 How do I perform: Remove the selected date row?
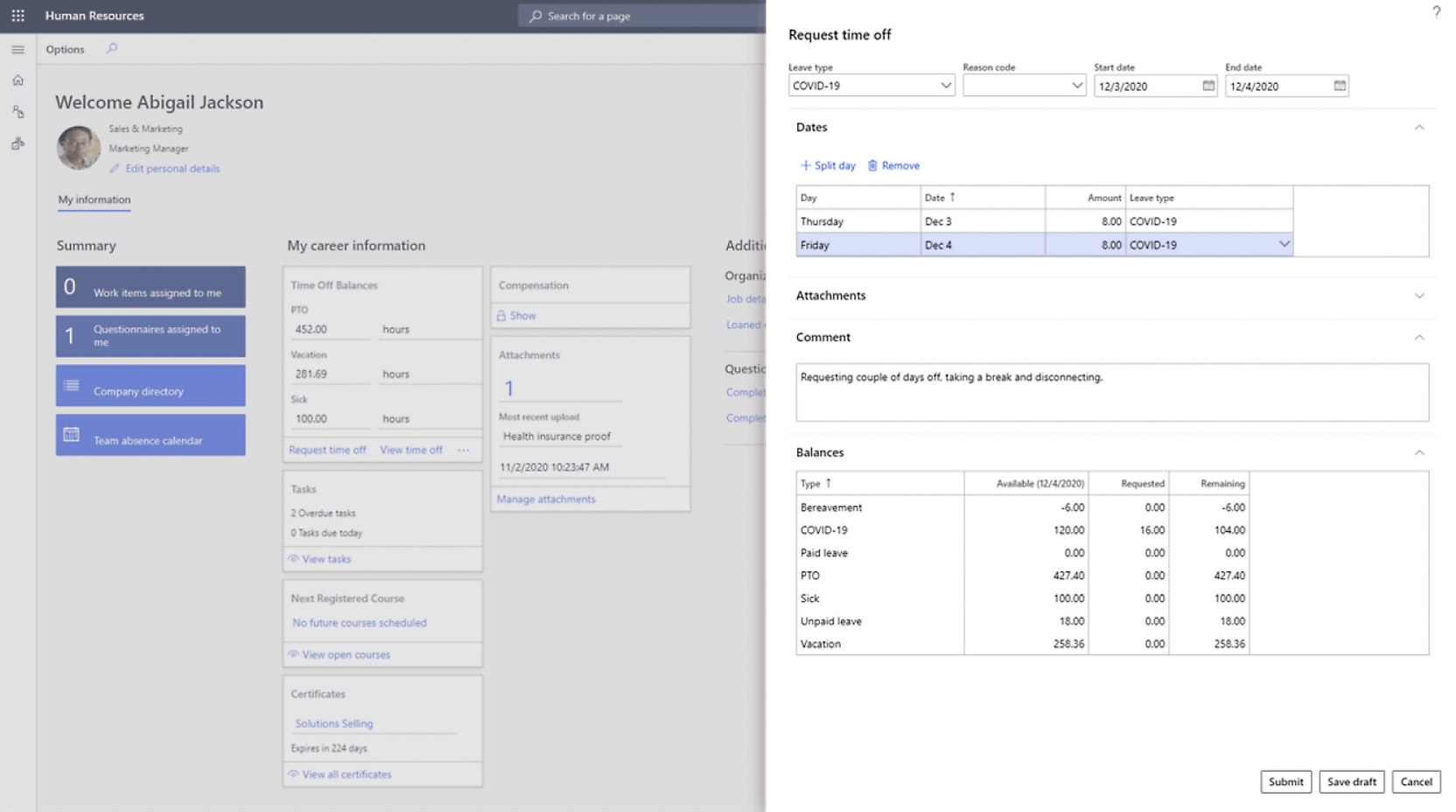click(x=893, y=165)
